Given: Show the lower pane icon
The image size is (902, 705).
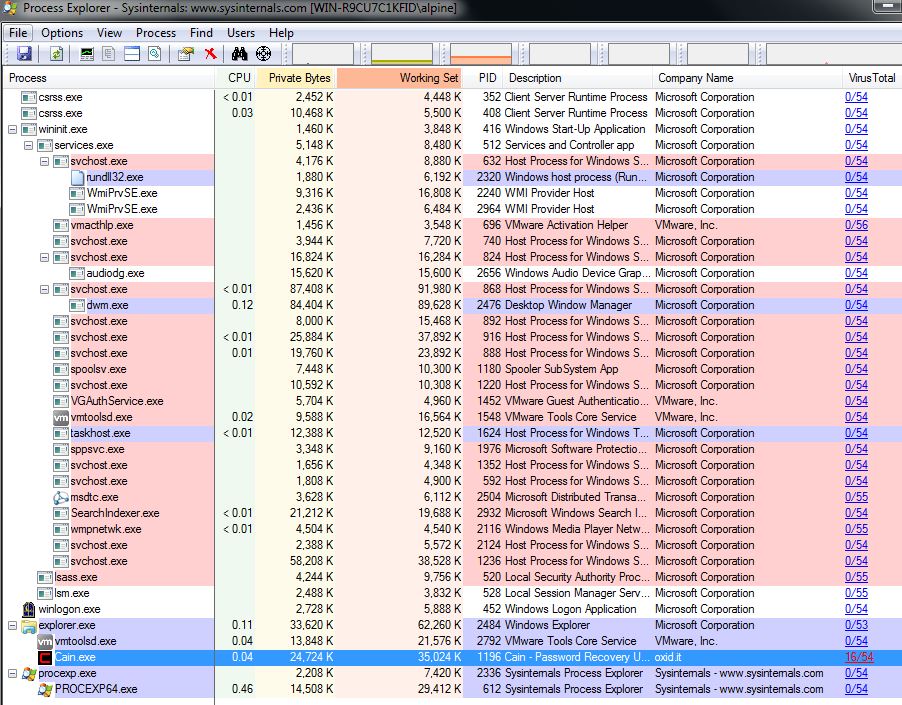Looking at the screenshot, I should point(132,54).
